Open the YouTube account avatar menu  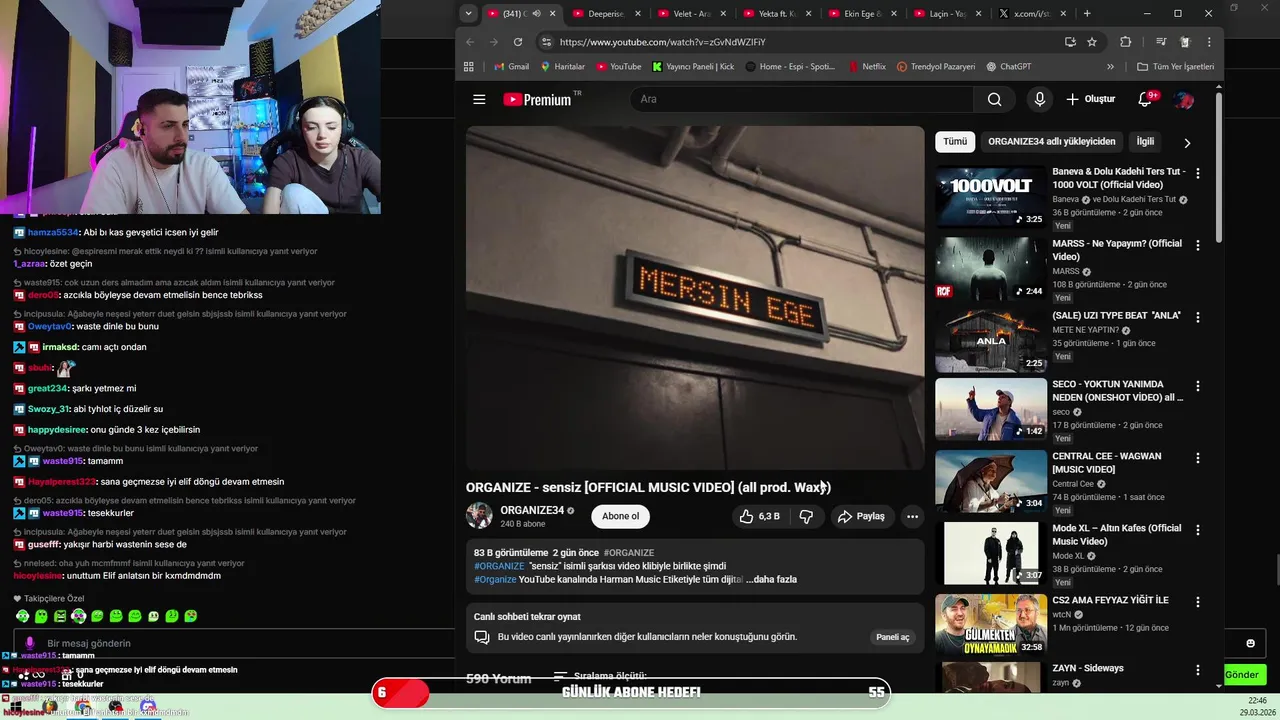pos(1184,99)
